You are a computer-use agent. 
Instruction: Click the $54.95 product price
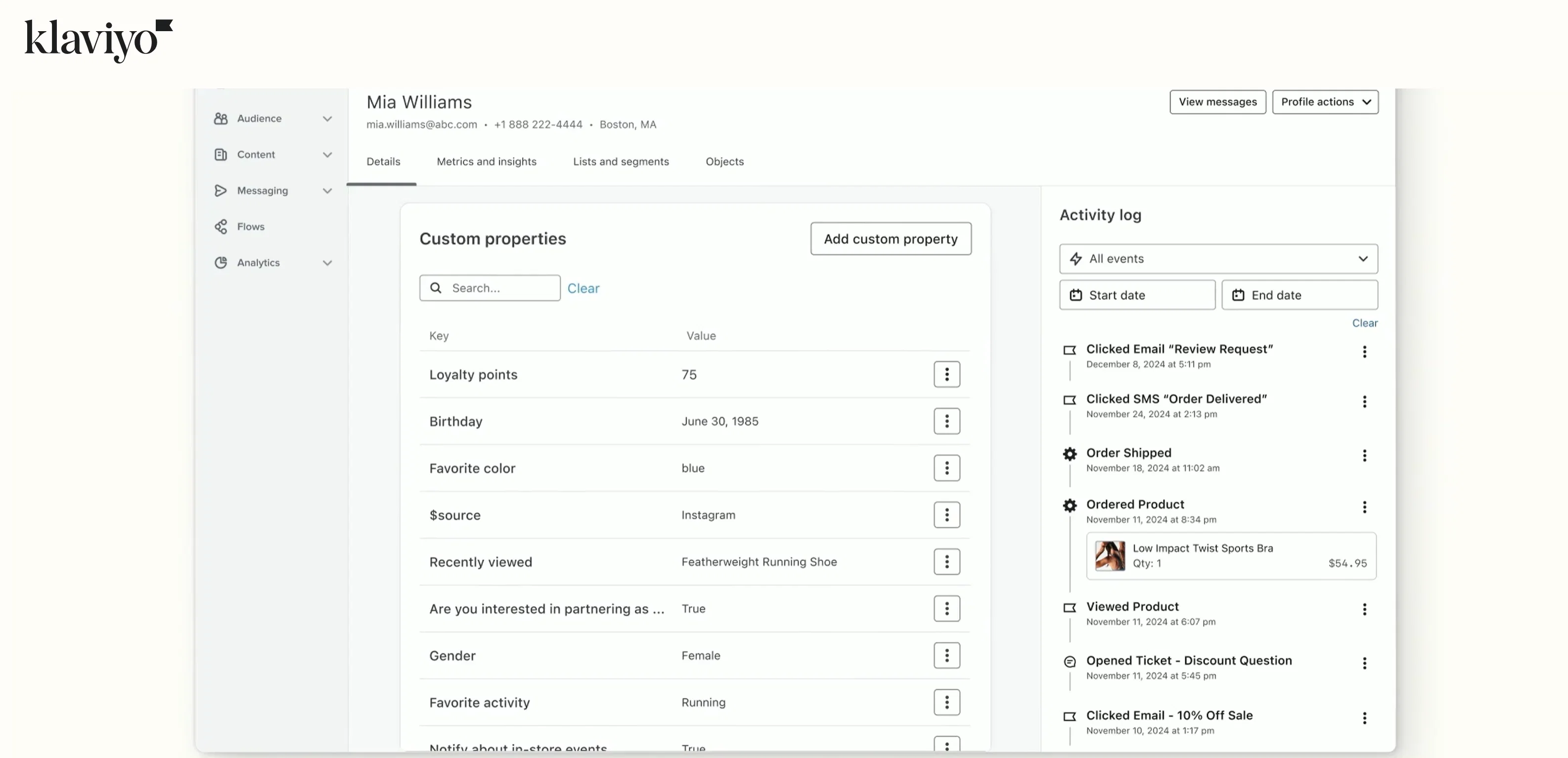pos(1347,564)
